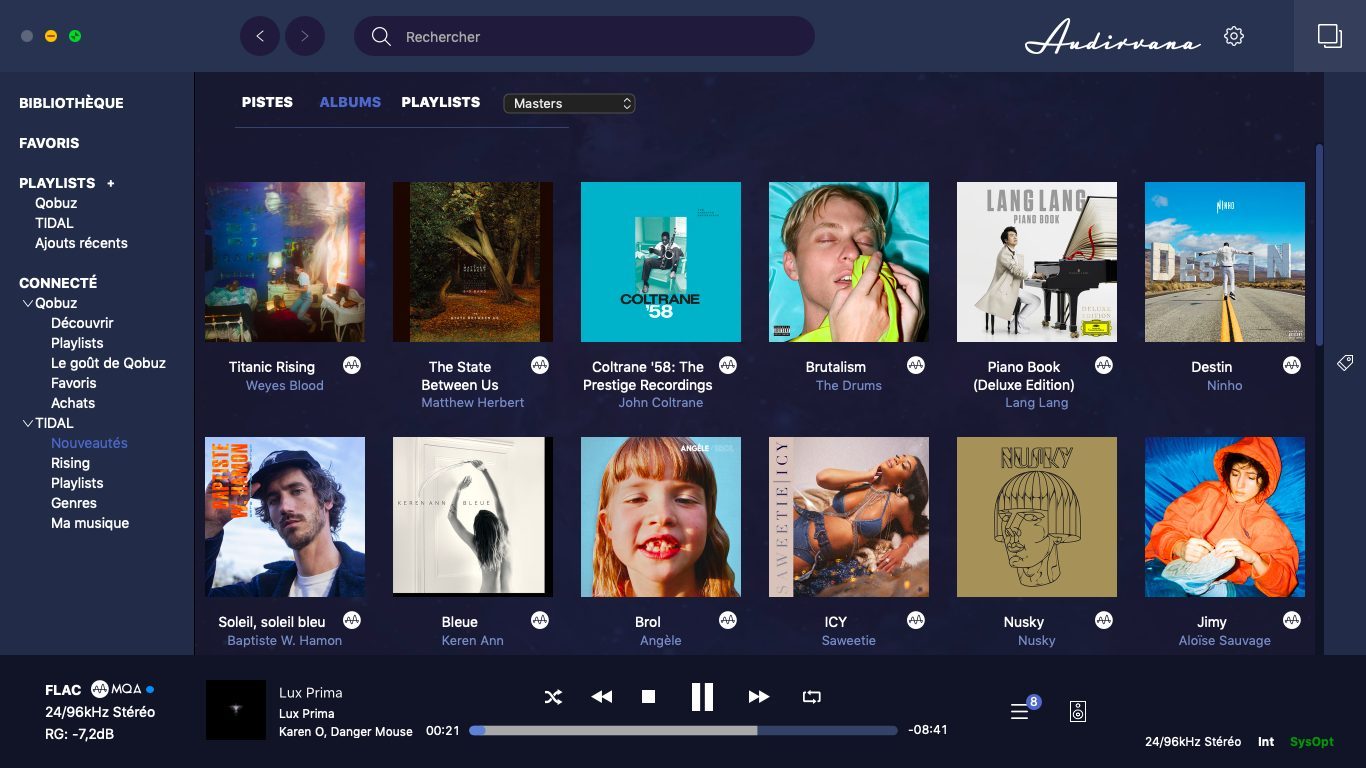Click in the Rechercher search field
This screenshot has height=768, width=1366.
[x=584, y=36]
